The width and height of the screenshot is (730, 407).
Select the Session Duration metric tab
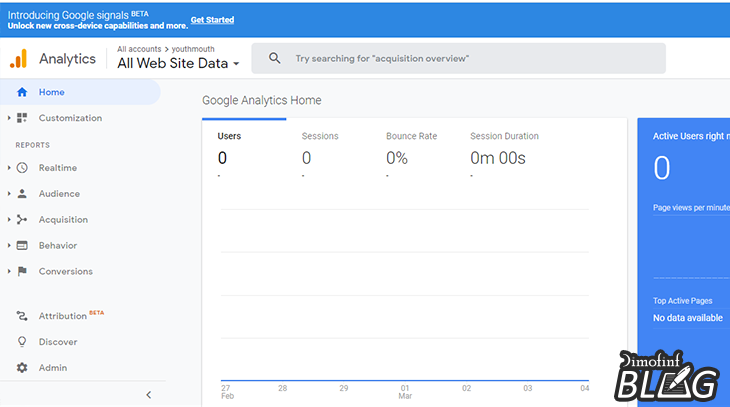[x=504, y=149]
